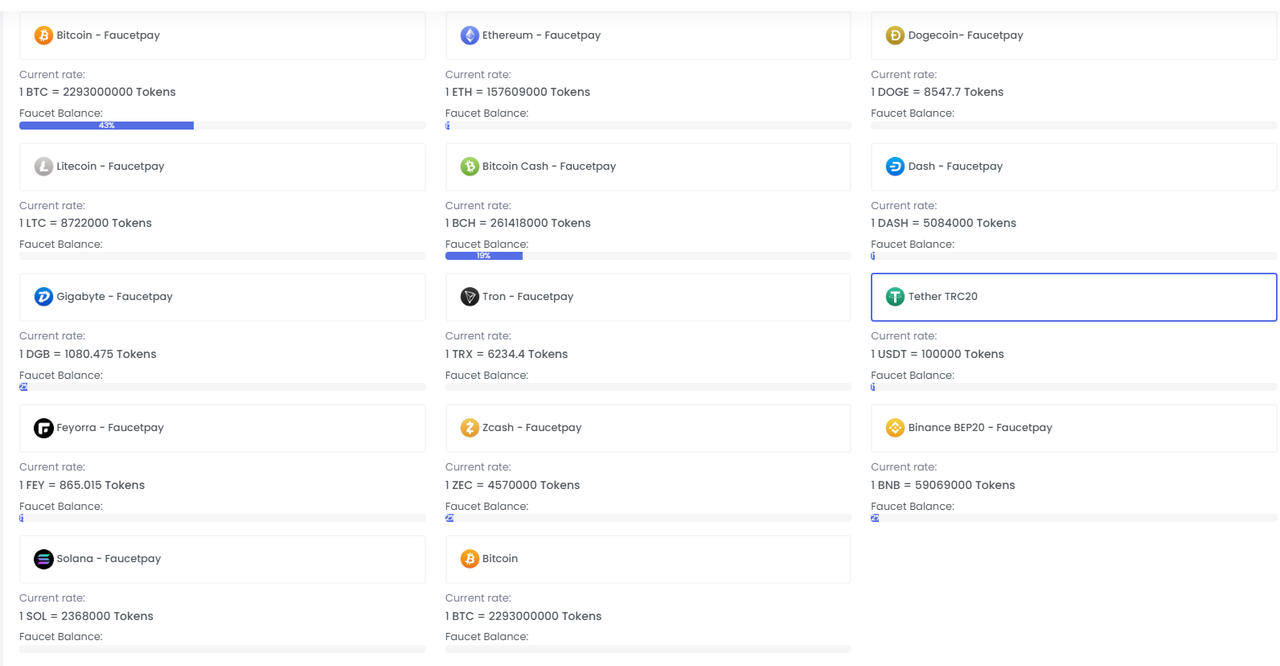Select Bitcoin - Faucetpay payment option
1280x666 pixels.
[222, 35]
